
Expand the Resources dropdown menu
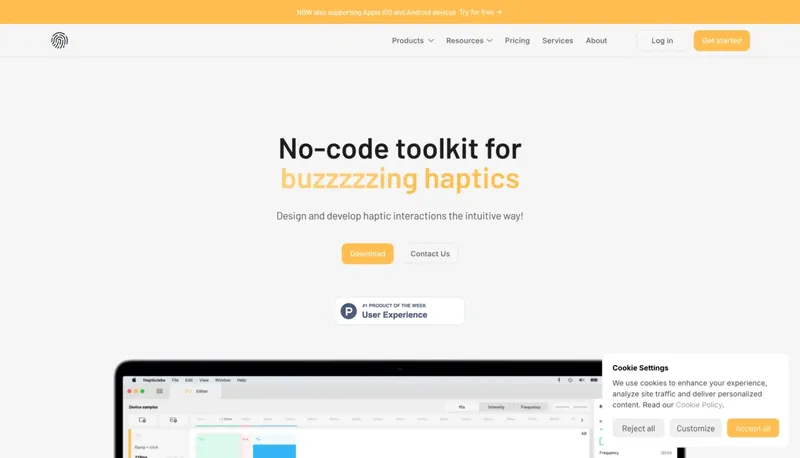coord(469,40)
